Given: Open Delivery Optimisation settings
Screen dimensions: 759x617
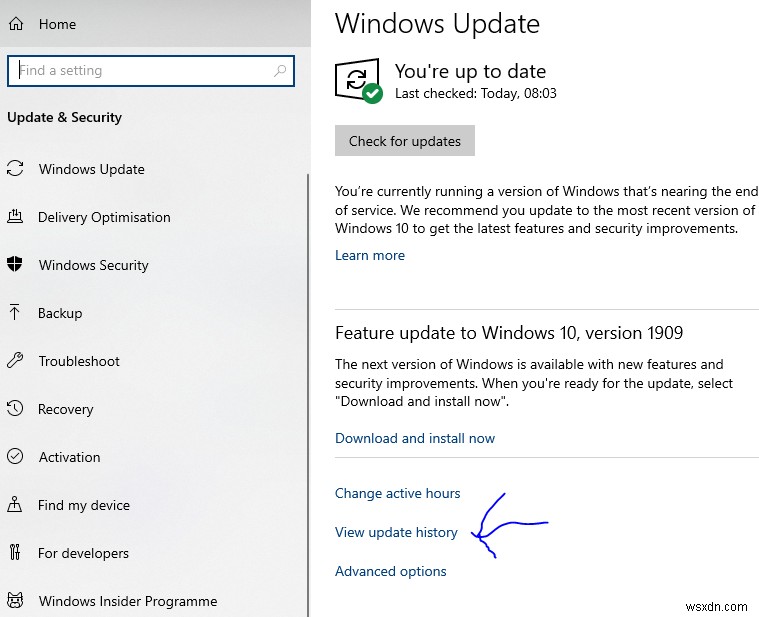Looking at the screenshot, I should tap(104, 217).
